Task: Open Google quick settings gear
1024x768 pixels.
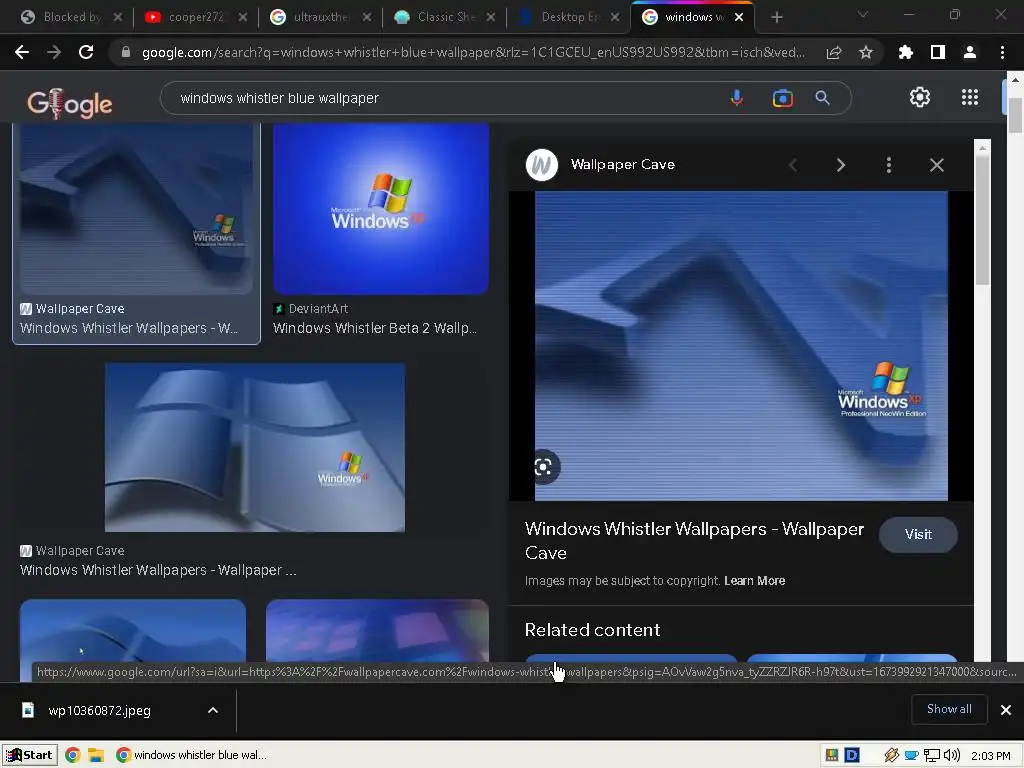Action: click(x=920, y=97)
